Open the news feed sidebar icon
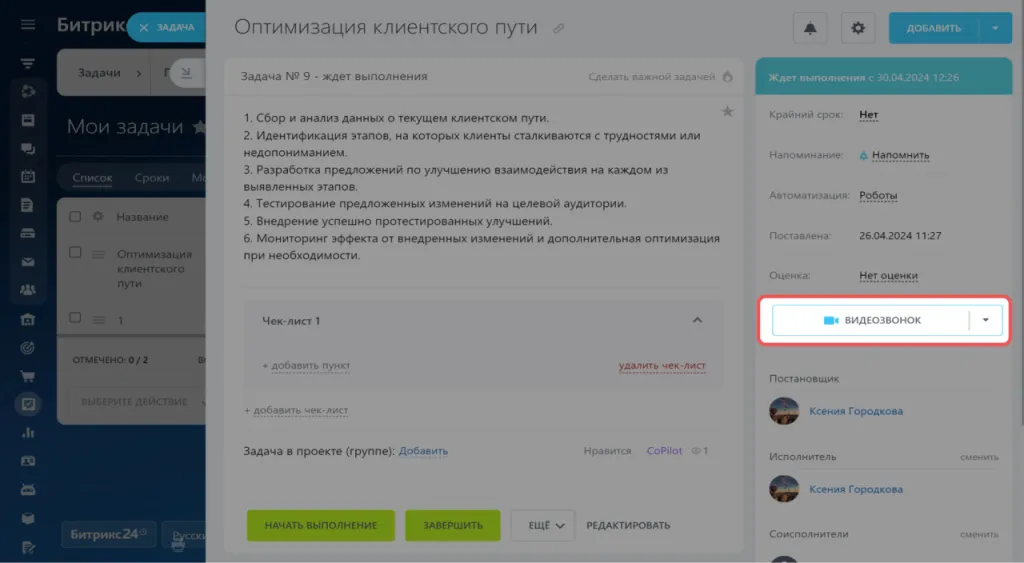 (27, 120)
